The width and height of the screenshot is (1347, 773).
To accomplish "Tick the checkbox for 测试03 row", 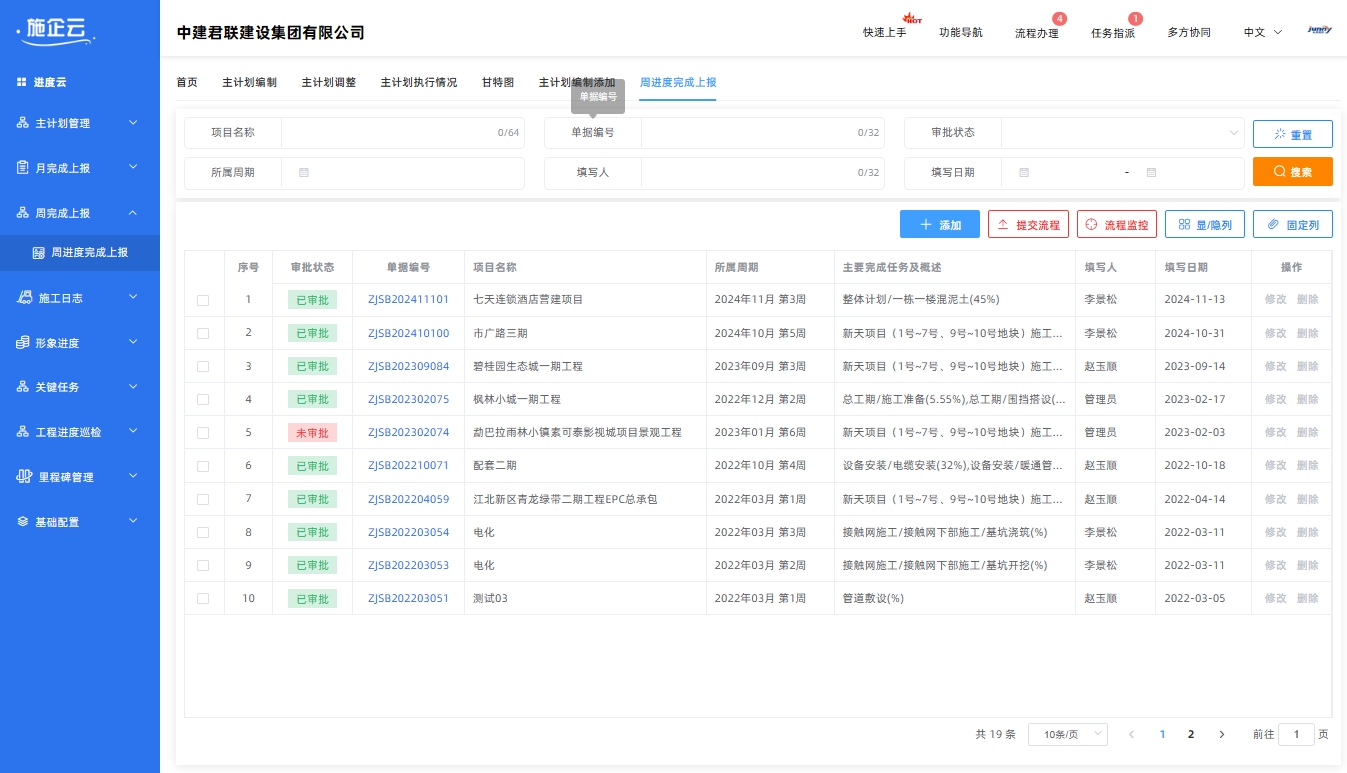I will (x=203, y=599).
